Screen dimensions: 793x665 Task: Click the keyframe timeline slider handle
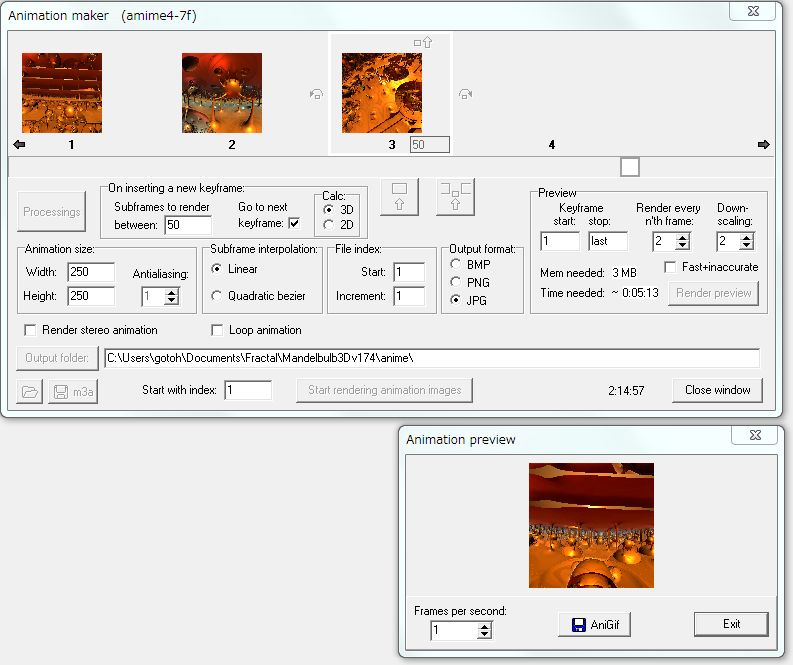[x=630, y=167]
